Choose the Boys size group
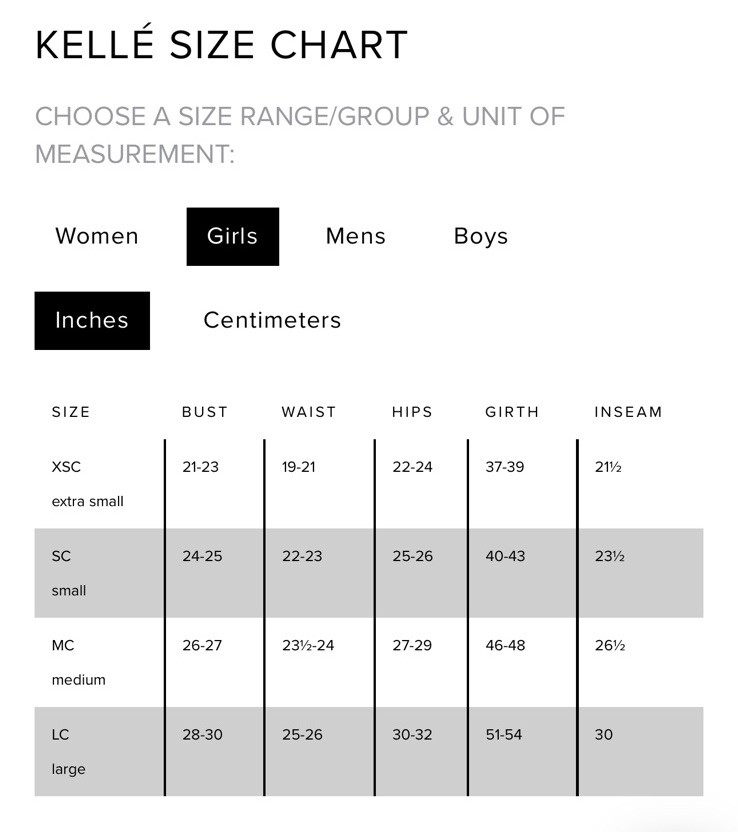Image resolution: width=738 pixels, height=832 pixels. pos(481,236)
